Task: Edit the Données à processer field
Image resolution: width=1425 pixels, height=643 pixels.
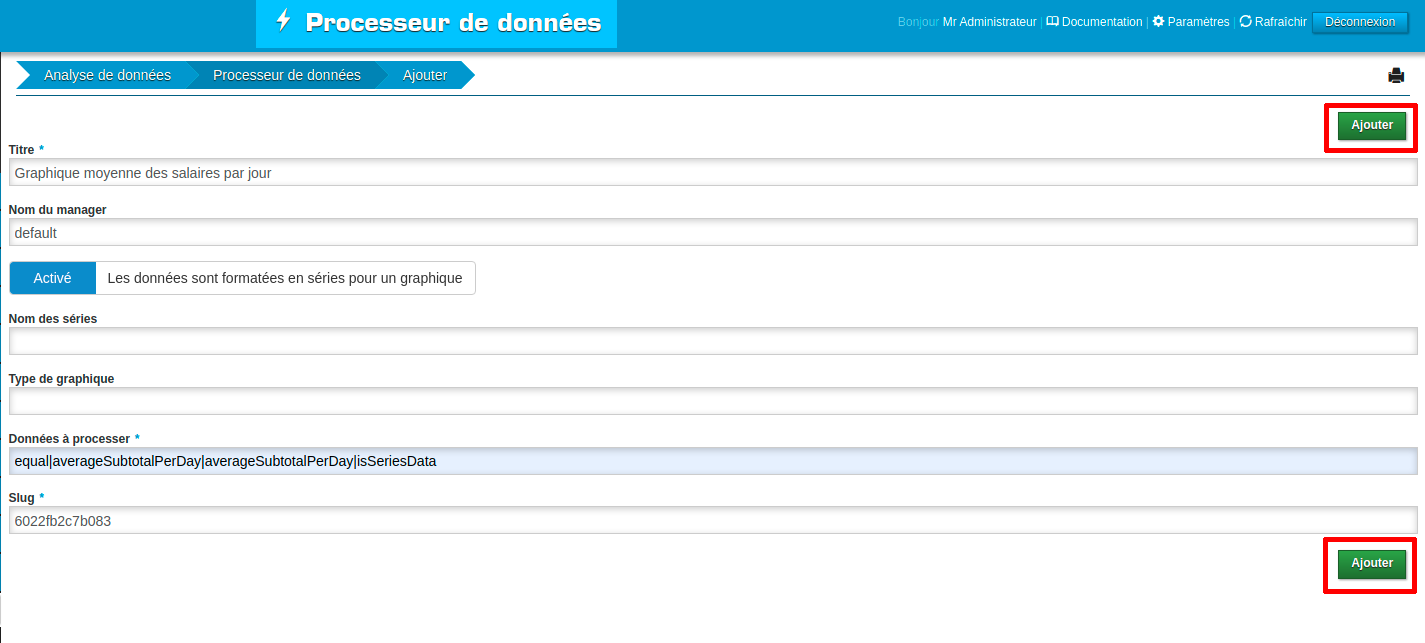Action: tap(712, 461)
